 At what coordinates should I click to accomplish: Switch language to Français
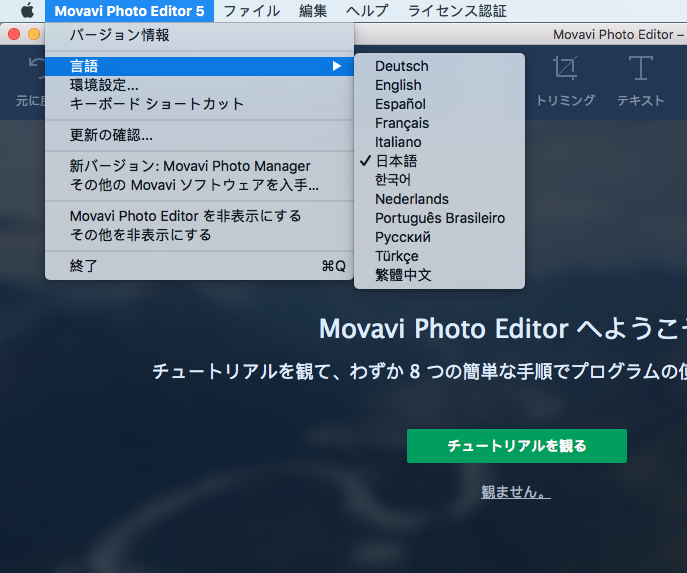click(439, 123)
